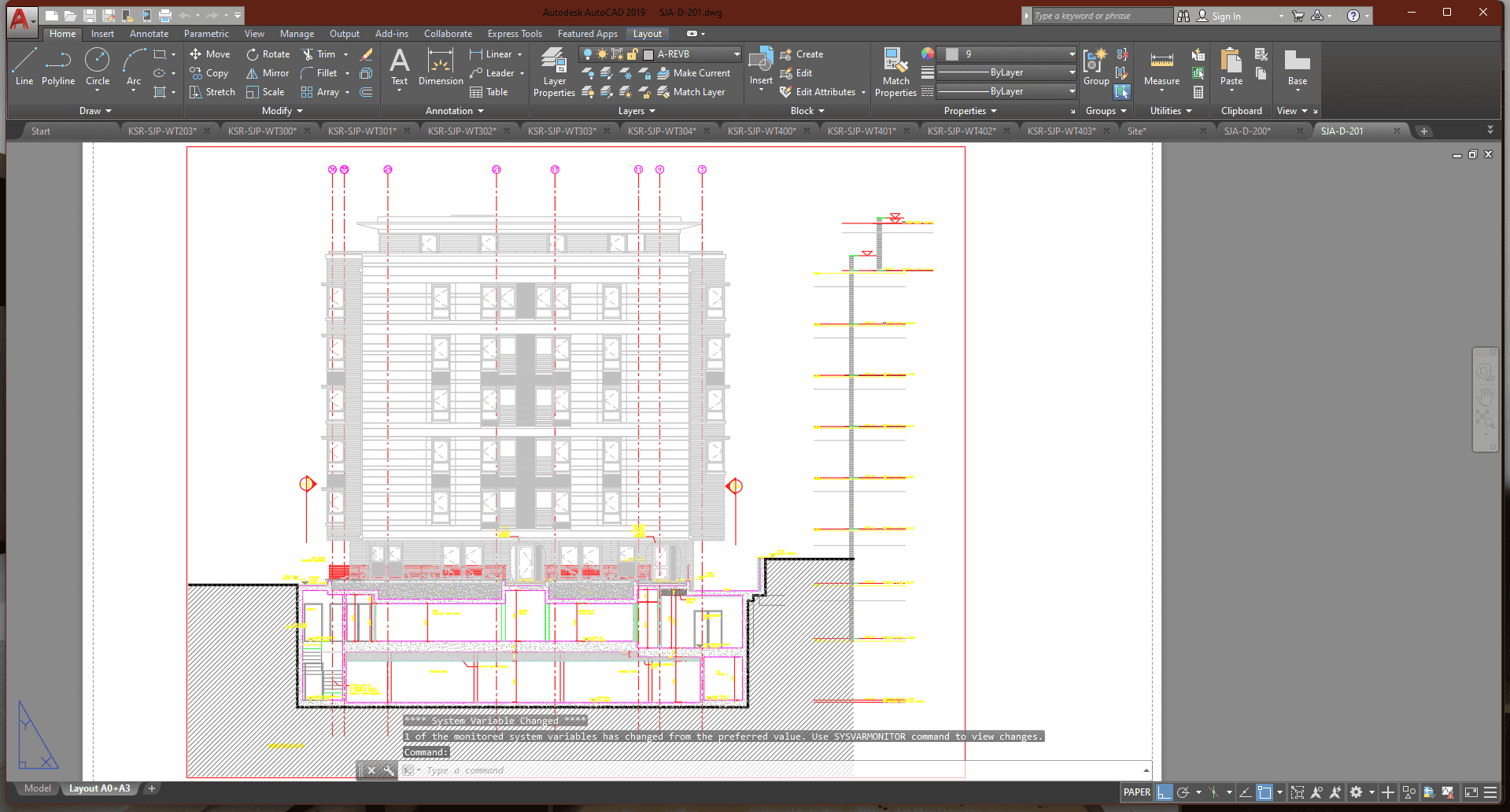This screenshot has height=812, width=1510.
Task: Open the KSR-SJP-WT300 drawing tab
Action: [x=262, y=131]
